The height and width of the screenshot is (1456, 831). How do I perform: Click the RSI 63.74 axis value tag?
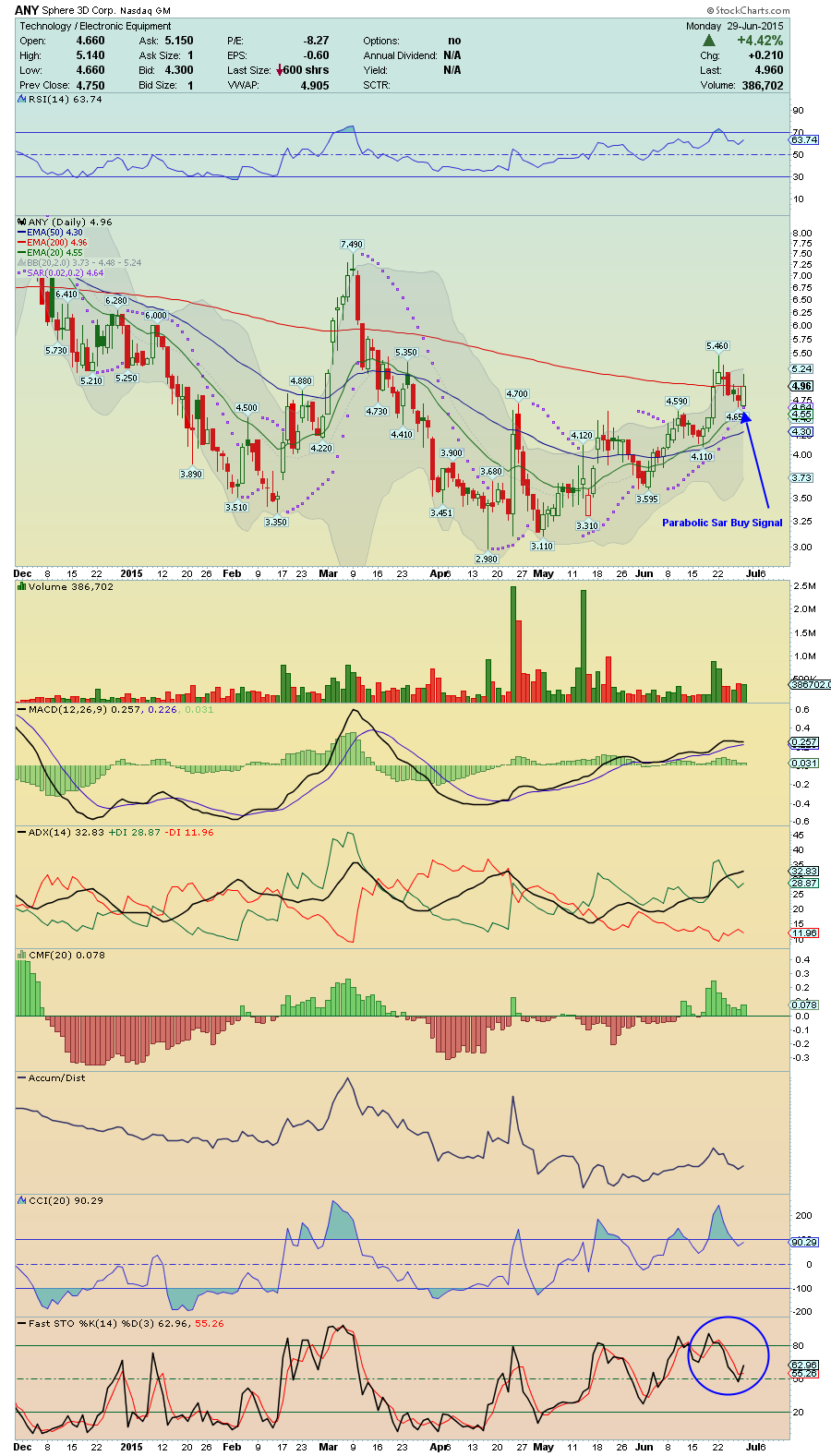(x=804, y=139)
